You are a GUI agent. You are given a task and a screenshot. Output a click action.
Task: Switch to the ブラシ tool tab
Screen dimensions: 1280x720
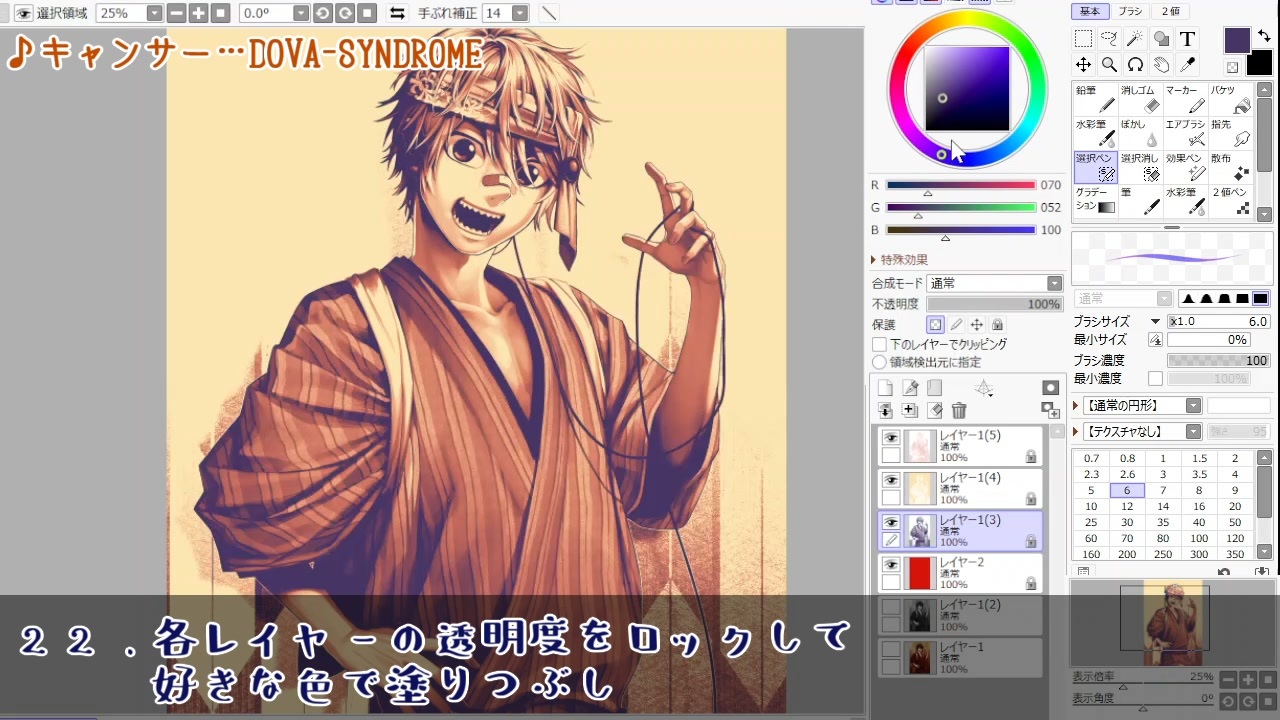coord(1130,11)
